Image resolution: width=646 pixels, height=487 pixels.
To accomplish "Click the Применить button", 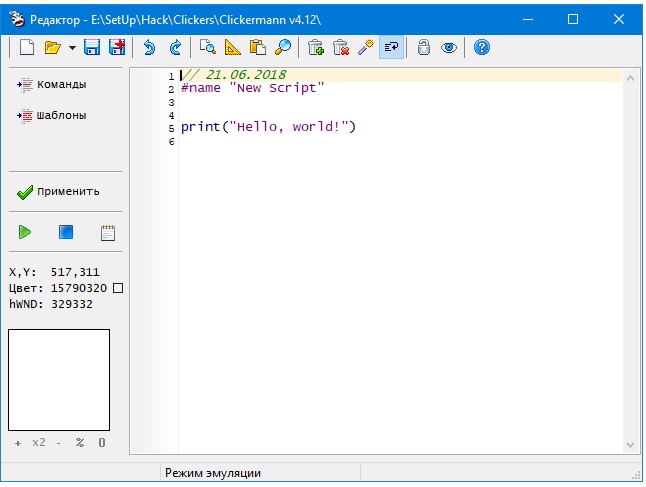I will (58, 192).
